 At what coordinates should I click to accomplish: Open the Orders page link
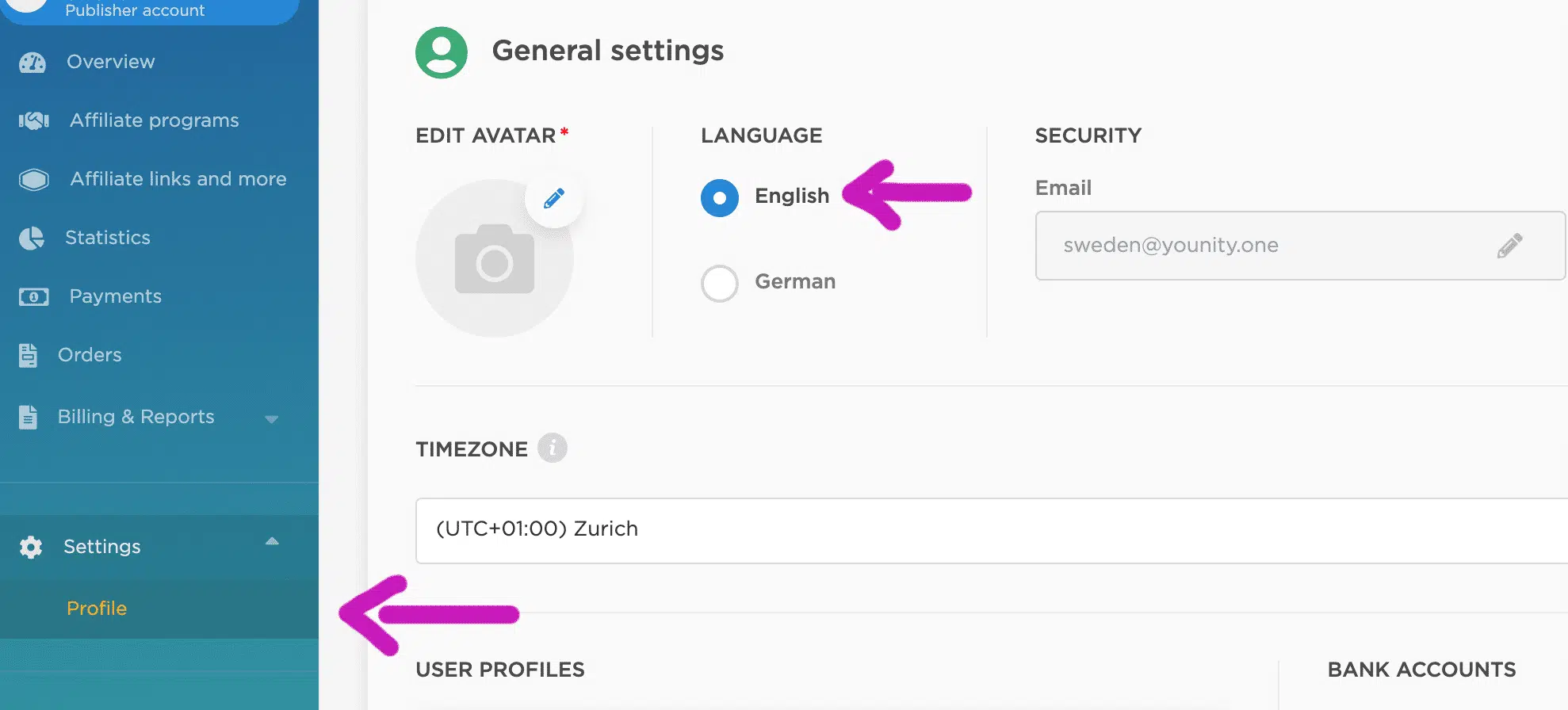(x=90, y=355)
